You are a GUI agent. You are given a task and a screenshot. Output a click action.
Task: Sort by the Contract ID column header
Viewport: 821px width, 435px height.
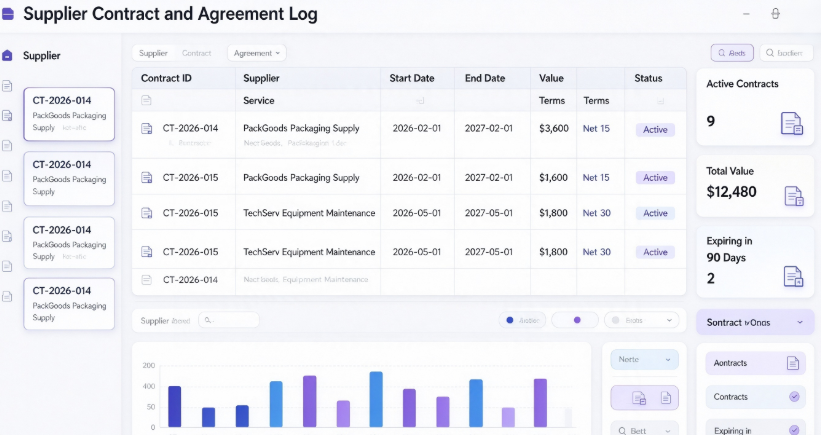click(167, 78)
